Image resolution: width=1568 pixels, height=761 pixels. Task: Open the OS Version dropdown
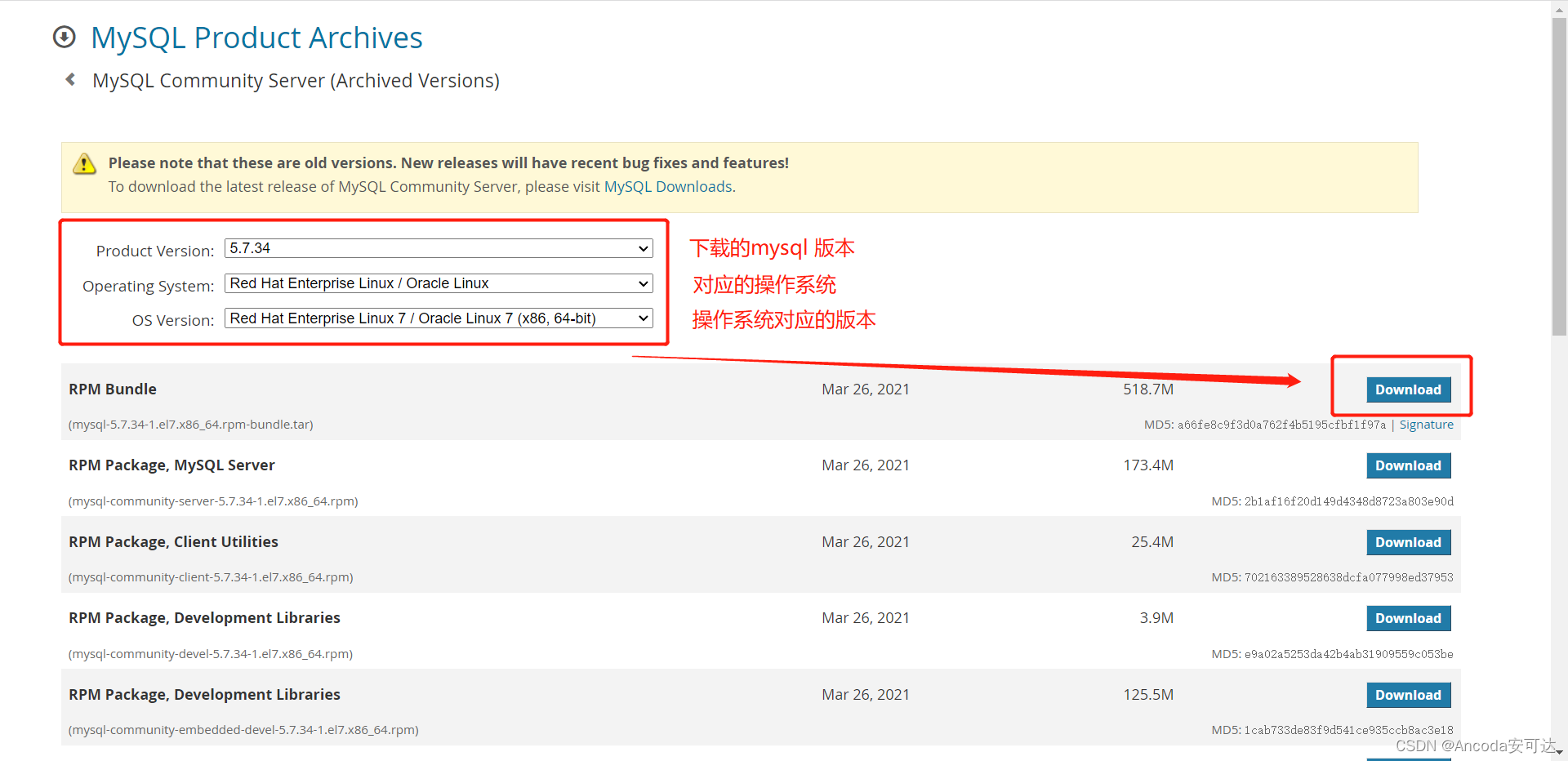point(439,318)
